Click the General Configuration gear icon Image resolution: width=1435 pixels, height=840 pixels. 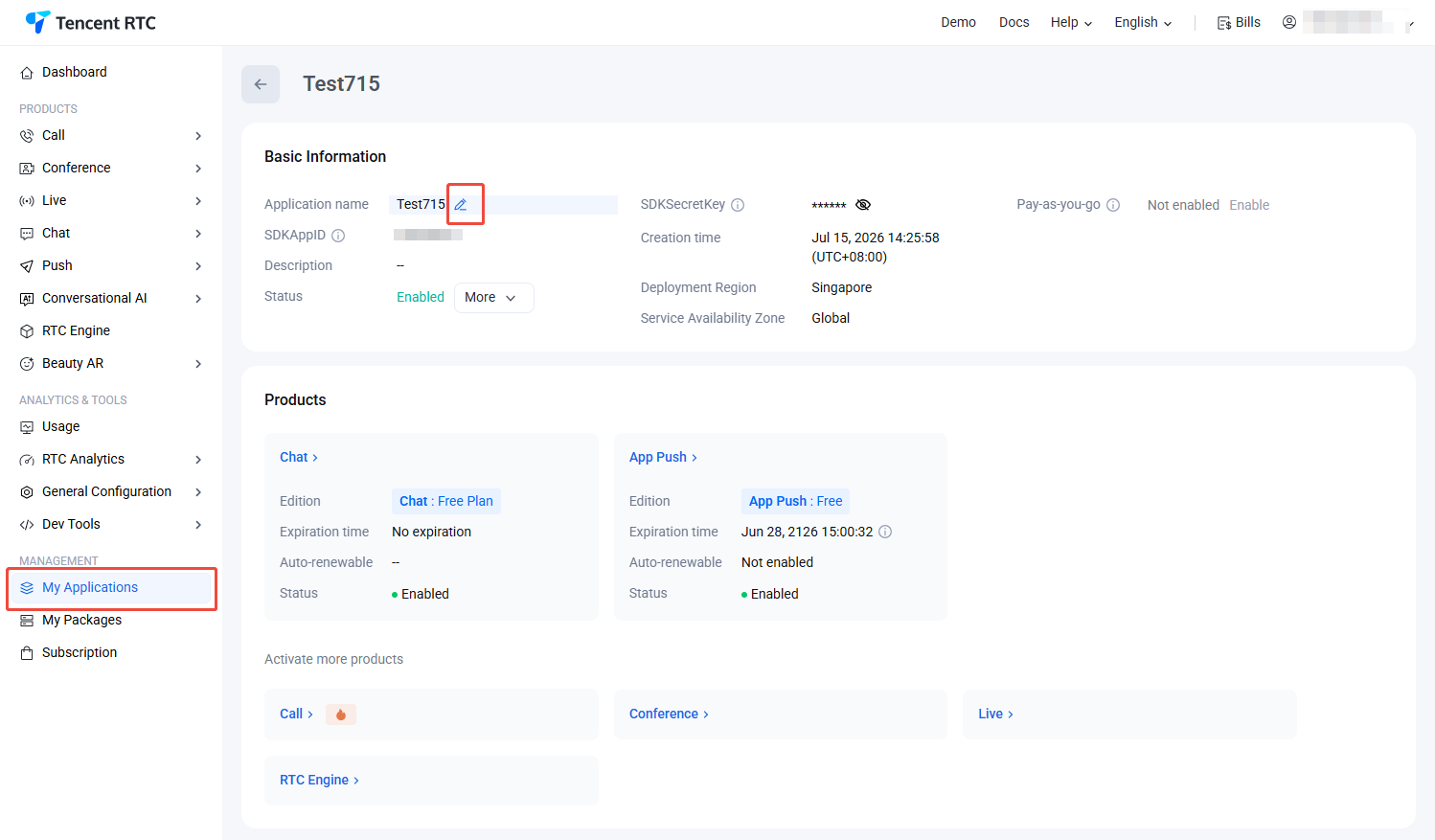[27, 492]
